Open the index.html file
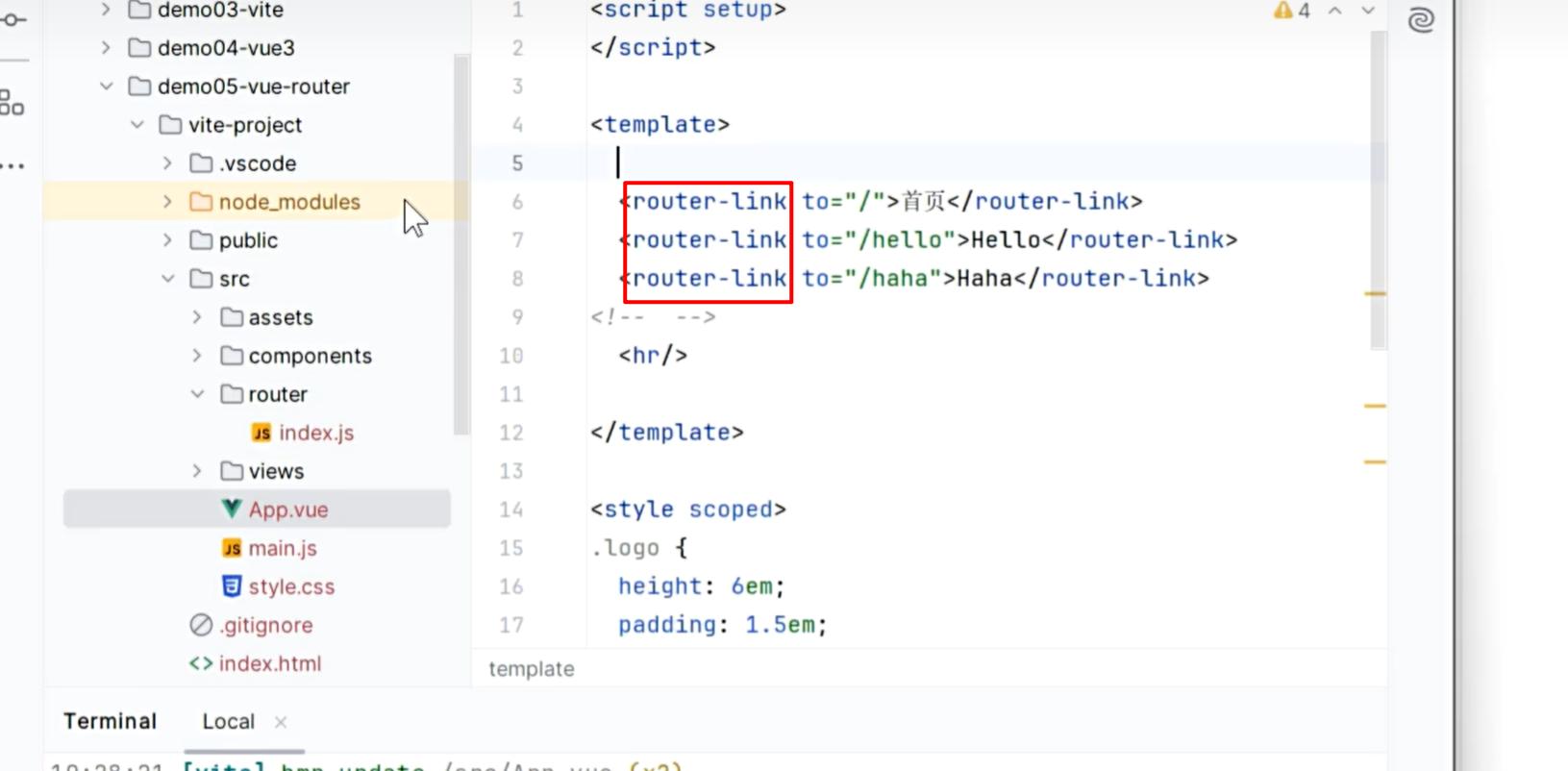Viewport: 1568px width, 771px height. pos(270,663)
